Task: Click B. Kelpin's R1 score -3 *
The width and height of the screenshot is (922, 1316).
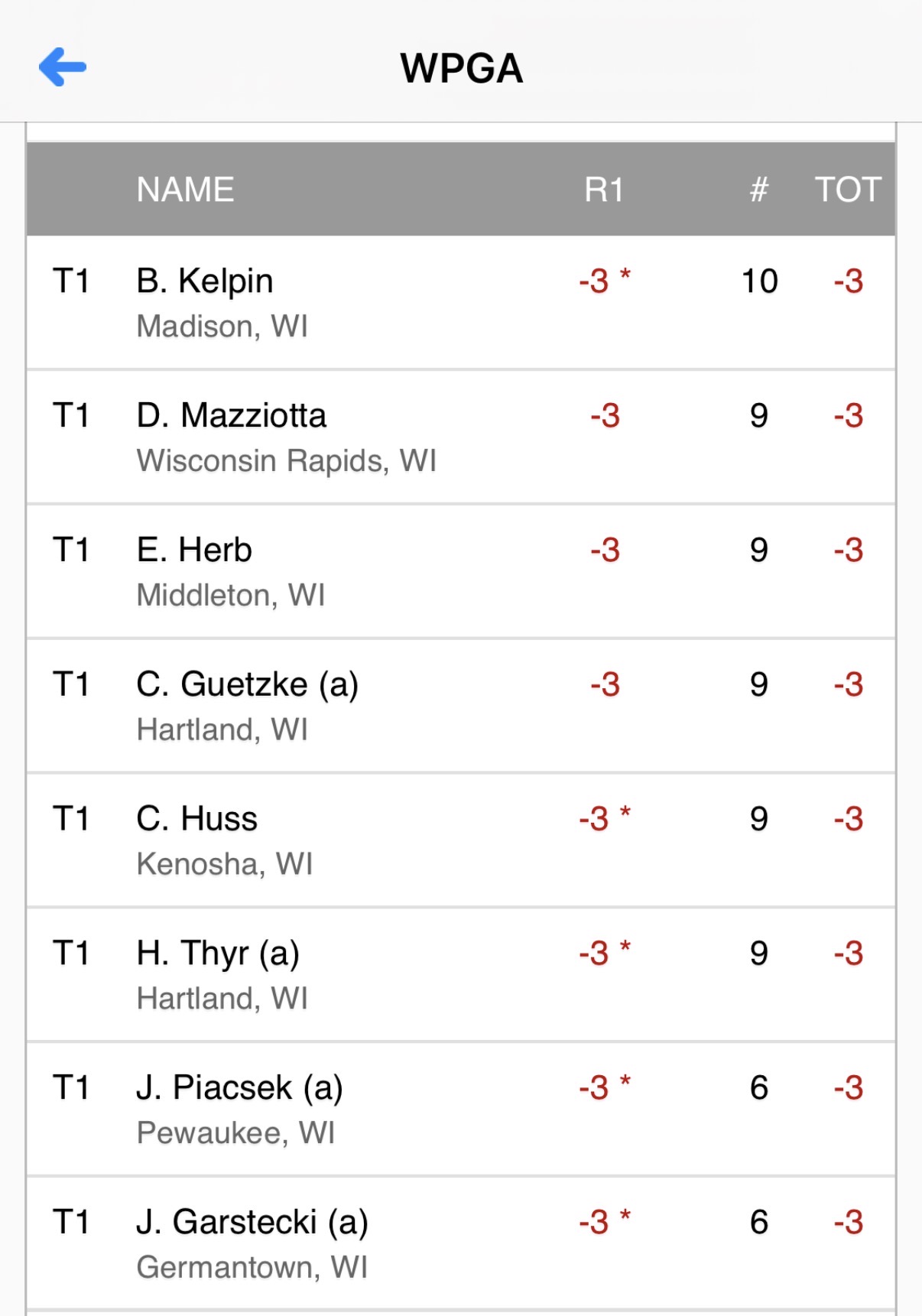Action: click(605, 281)
